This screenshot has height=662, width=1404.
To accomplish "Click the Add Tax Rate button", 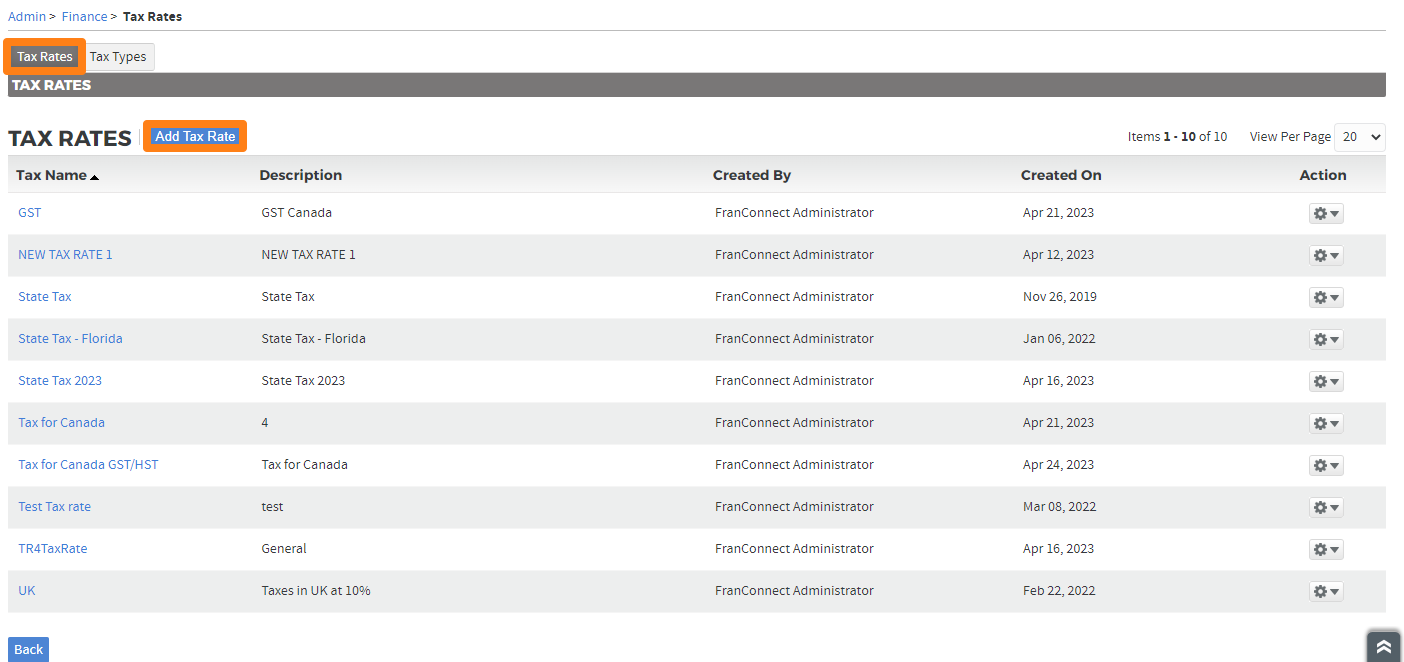I will tap(195, 136).
